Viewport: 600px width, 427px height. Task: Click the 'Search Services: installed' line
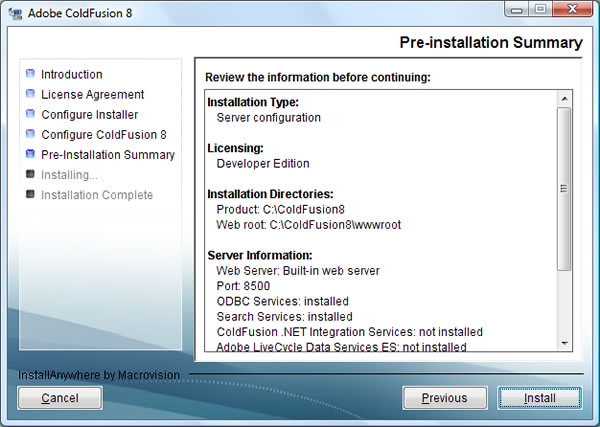click(284, 316)
